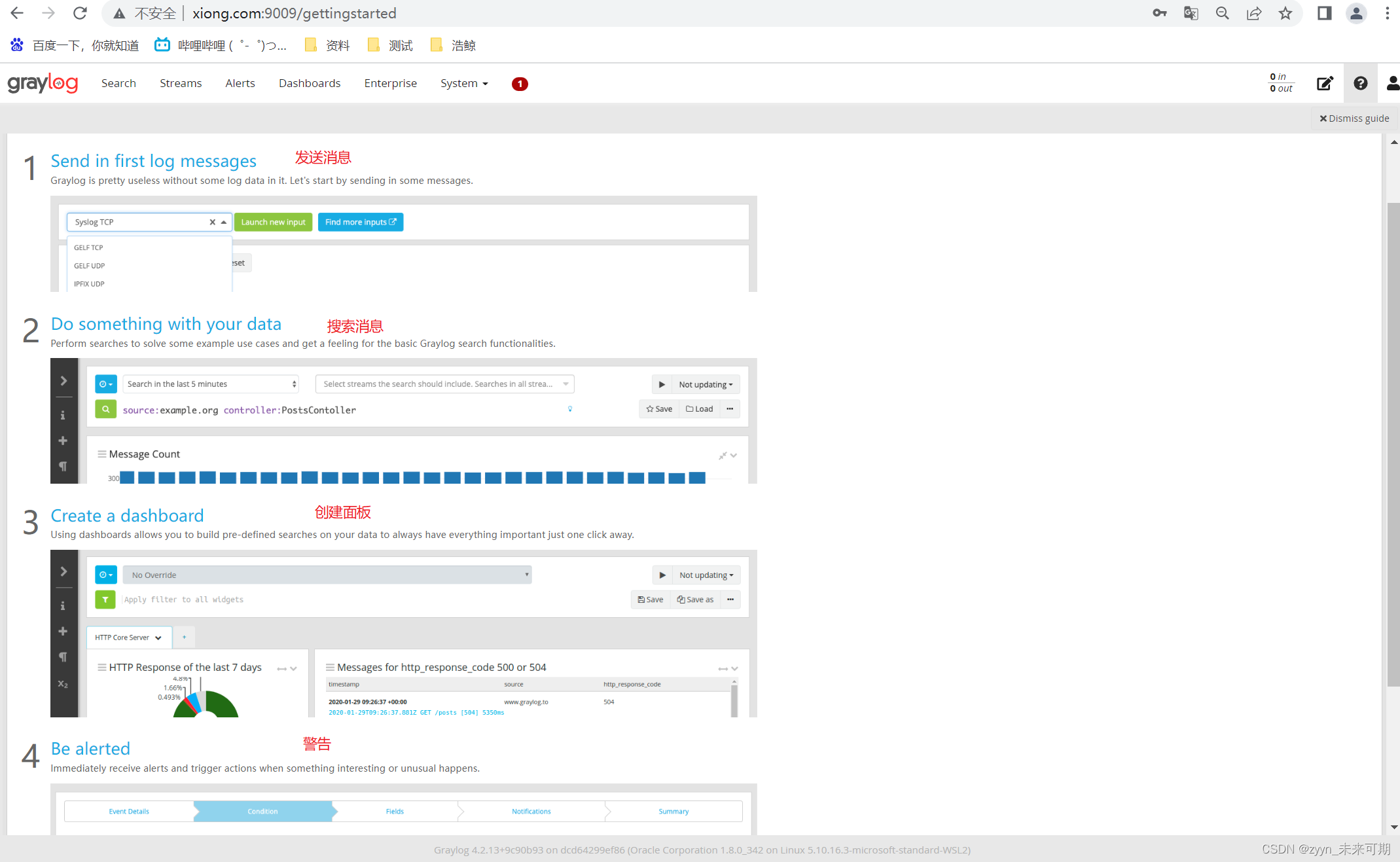Click the sidebar info icon in step 2 image
Viewport: 1400px width, 862px height.
(x=63, y=415)
